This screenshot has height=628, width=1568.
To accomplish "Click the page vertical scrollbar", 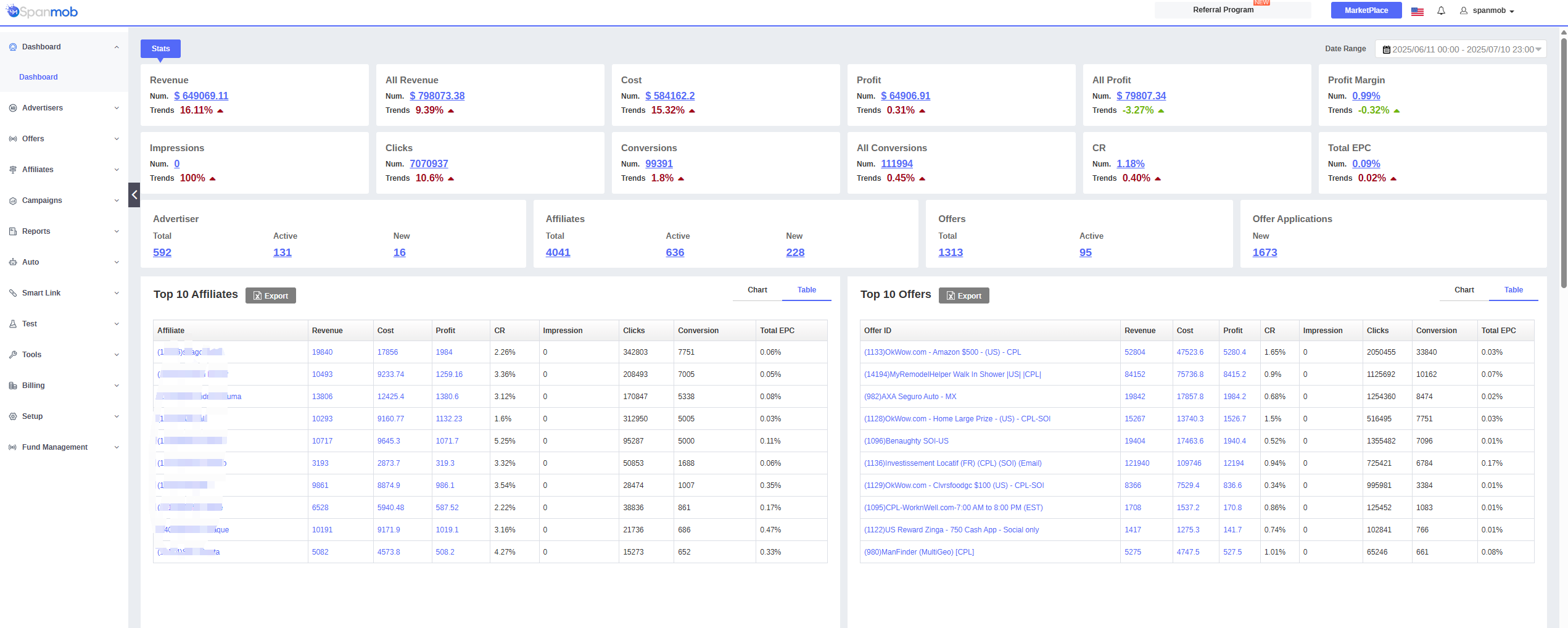I will 1564,163.
